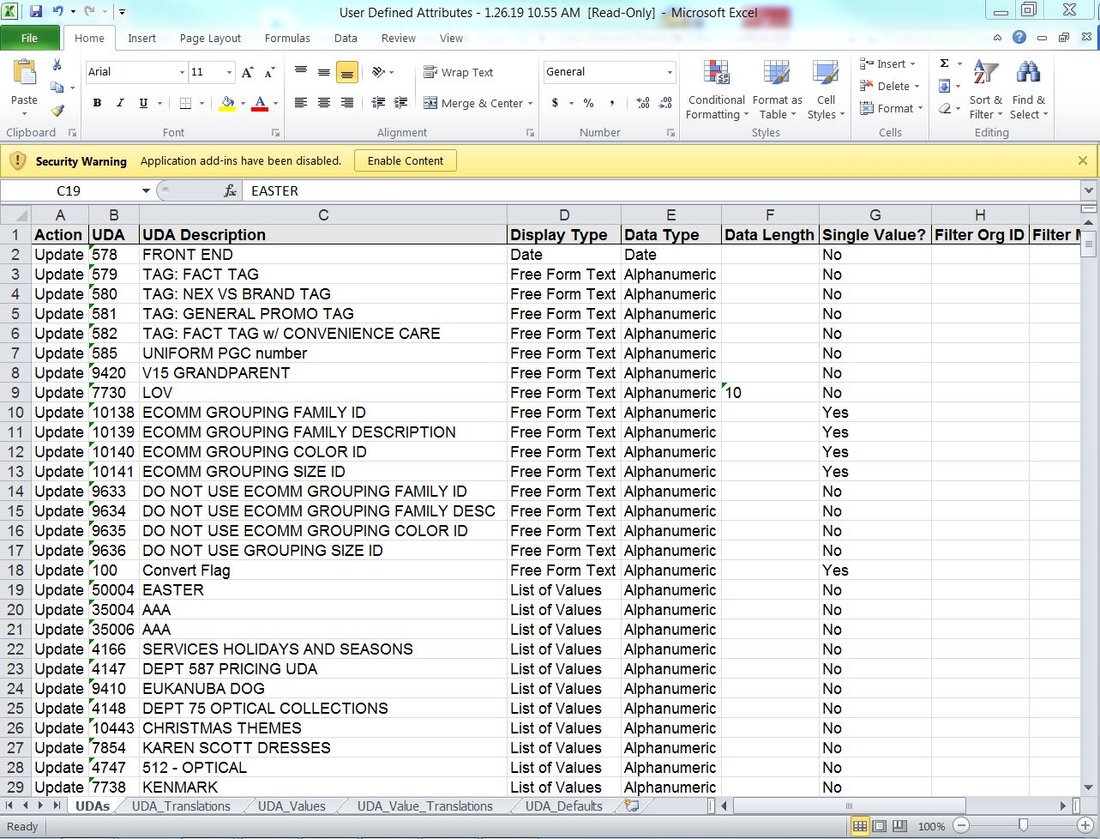Click the Grow Font icon
1100x839 pixels.
tap(248, 72)
